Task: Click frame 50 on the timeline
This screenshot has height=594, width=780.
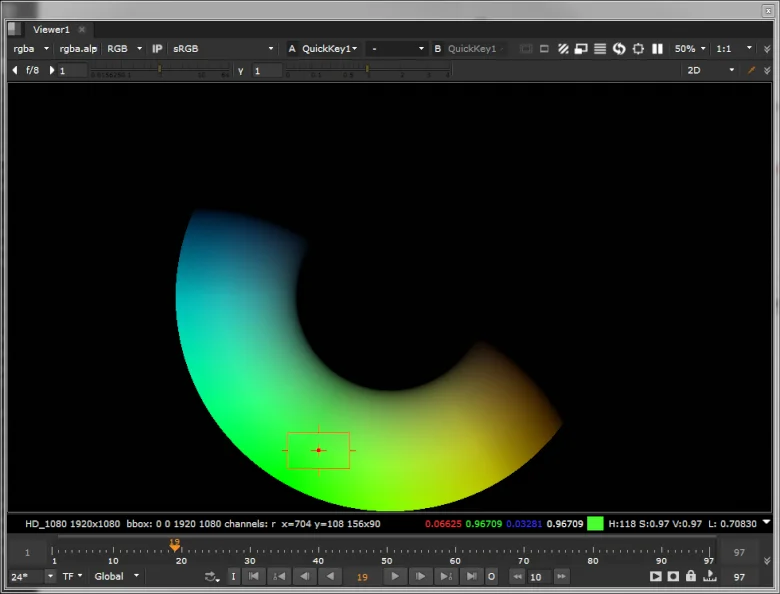Action: 387,551
